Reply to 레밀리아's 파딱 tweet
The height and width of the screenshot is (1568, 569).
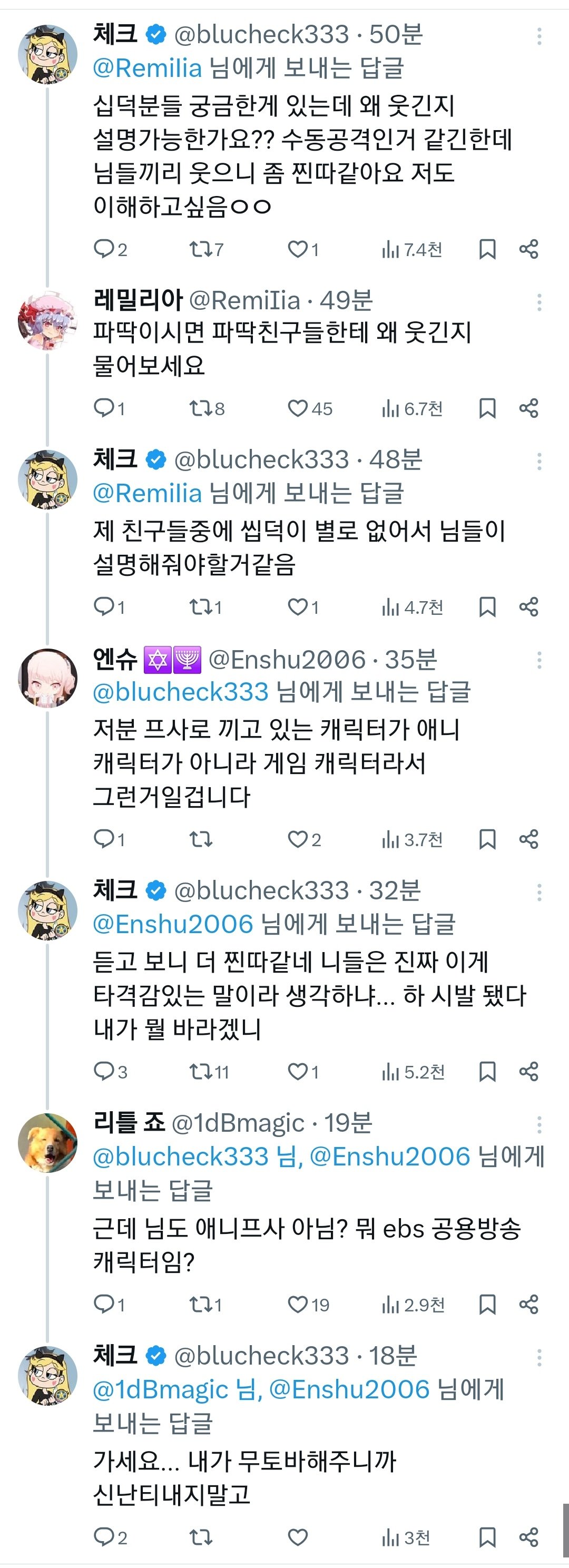click(104, 408)
